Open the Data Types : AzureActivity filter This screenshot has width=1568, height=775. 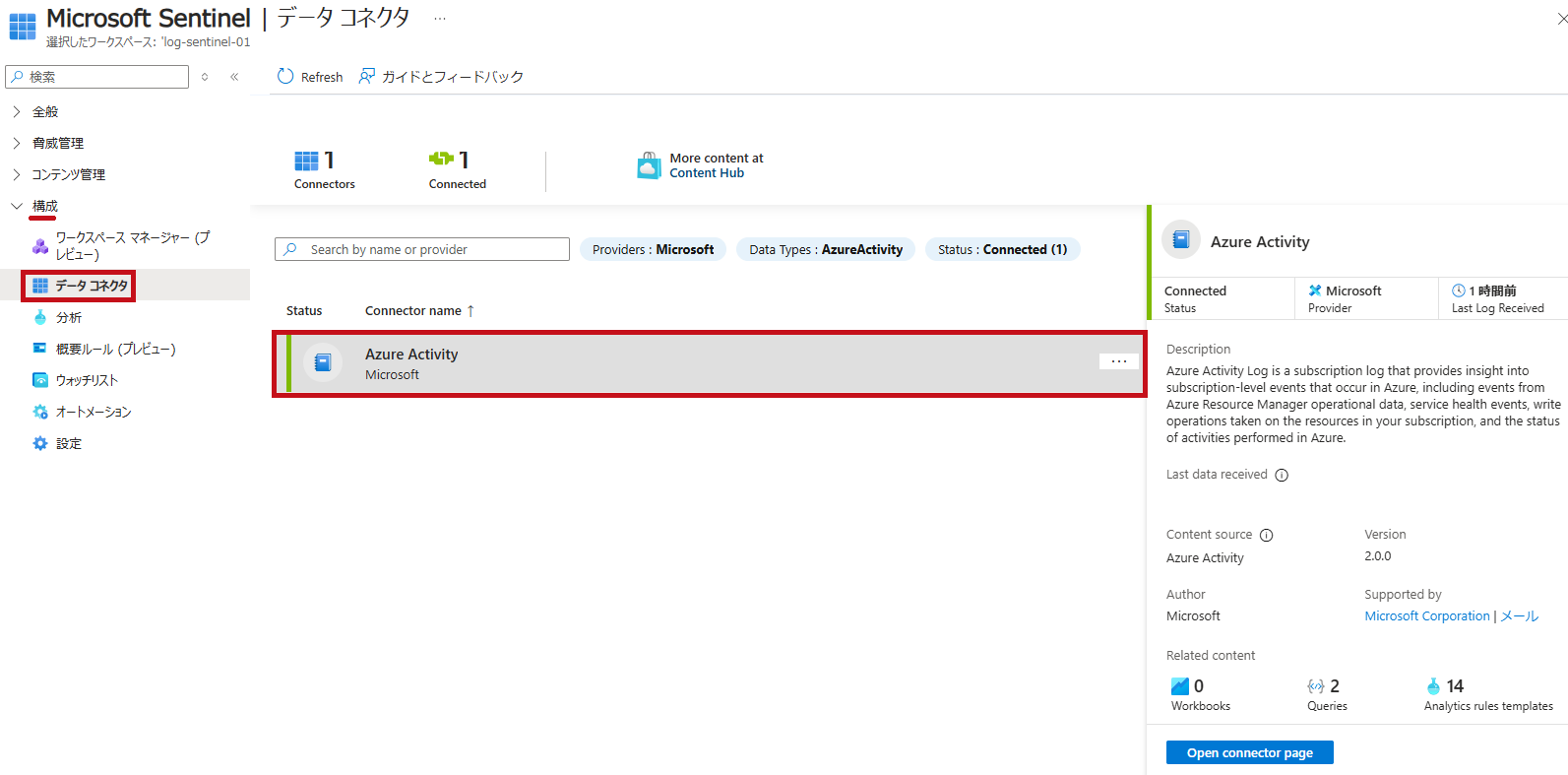click(826, 249)
